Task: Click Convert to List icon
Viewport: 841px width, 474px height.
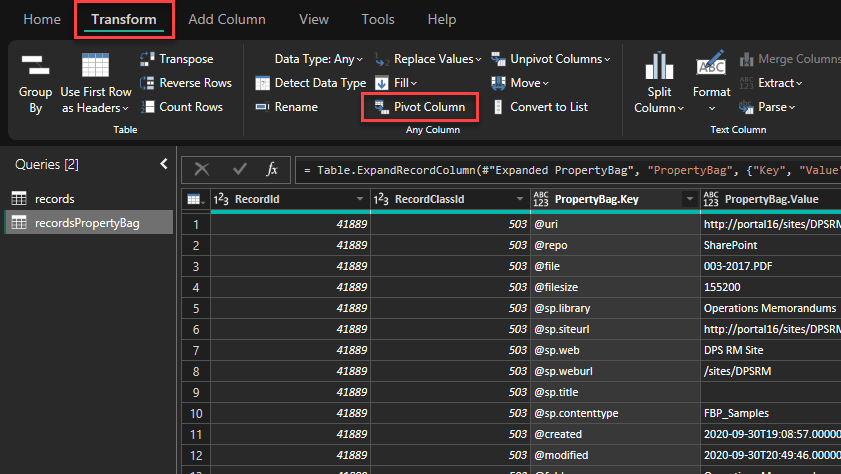Action: point(498,107)
